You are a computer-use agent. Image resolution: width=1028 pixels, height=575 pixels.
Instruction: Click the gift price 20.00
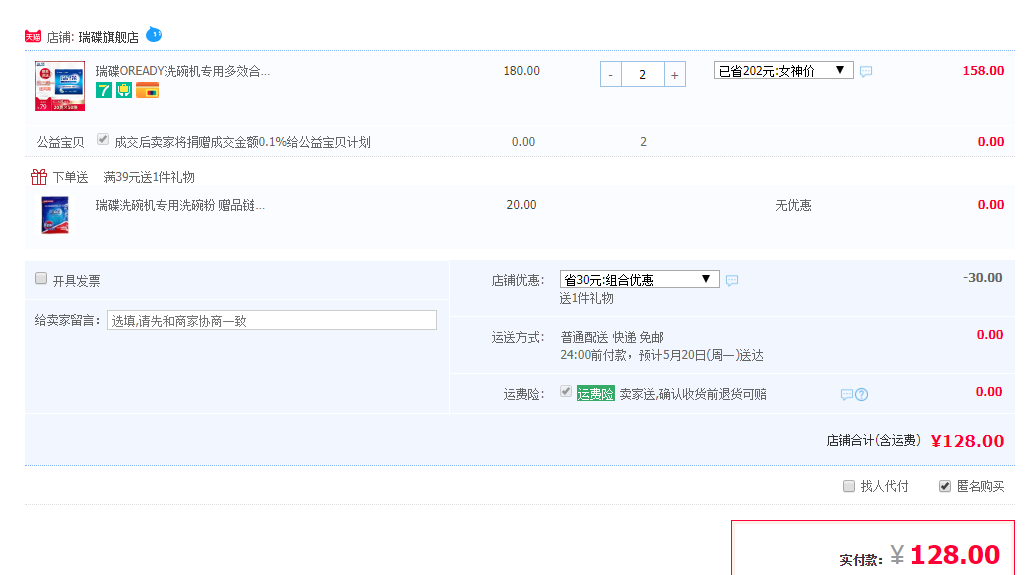click(522, 205)
